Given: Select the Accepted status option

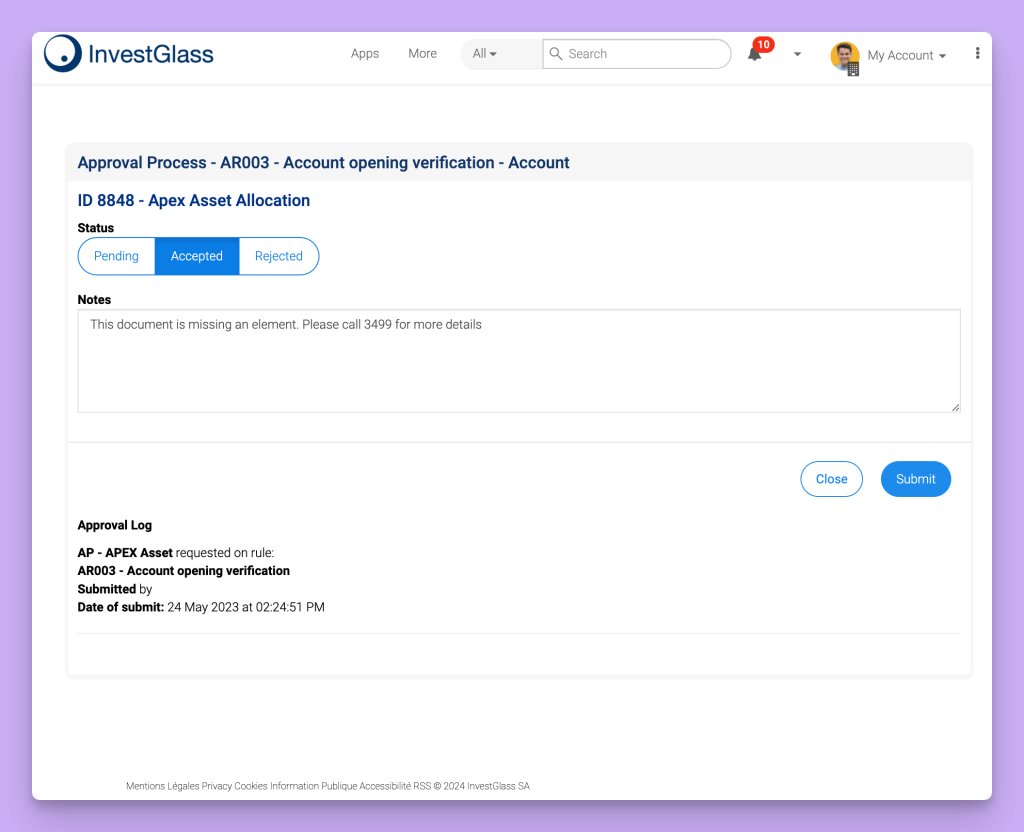Looking at the screenshot, I should [x=197, y=256].
